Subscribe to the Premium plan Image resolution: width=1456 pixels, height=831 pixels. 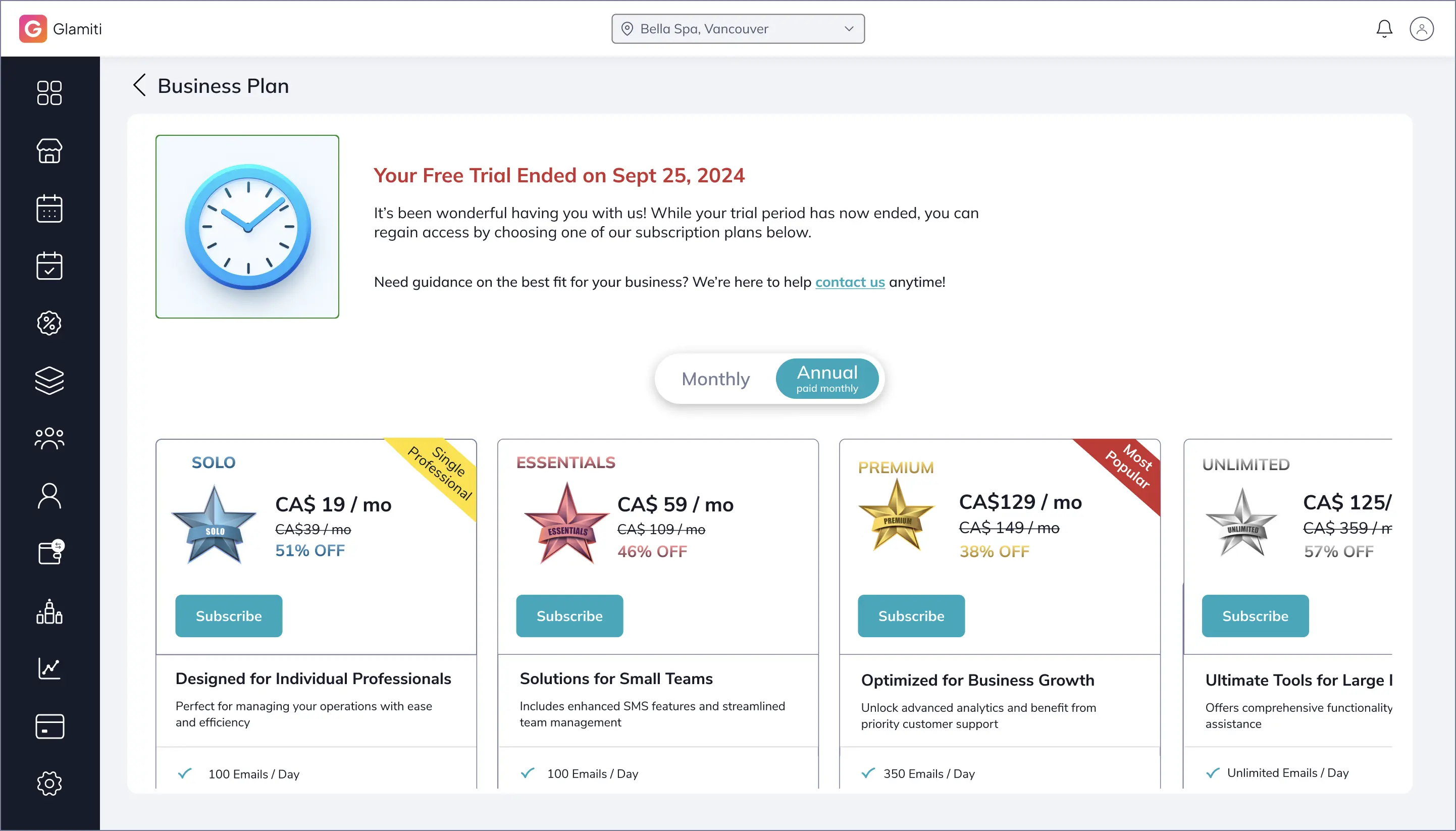[x=911, y=616]
